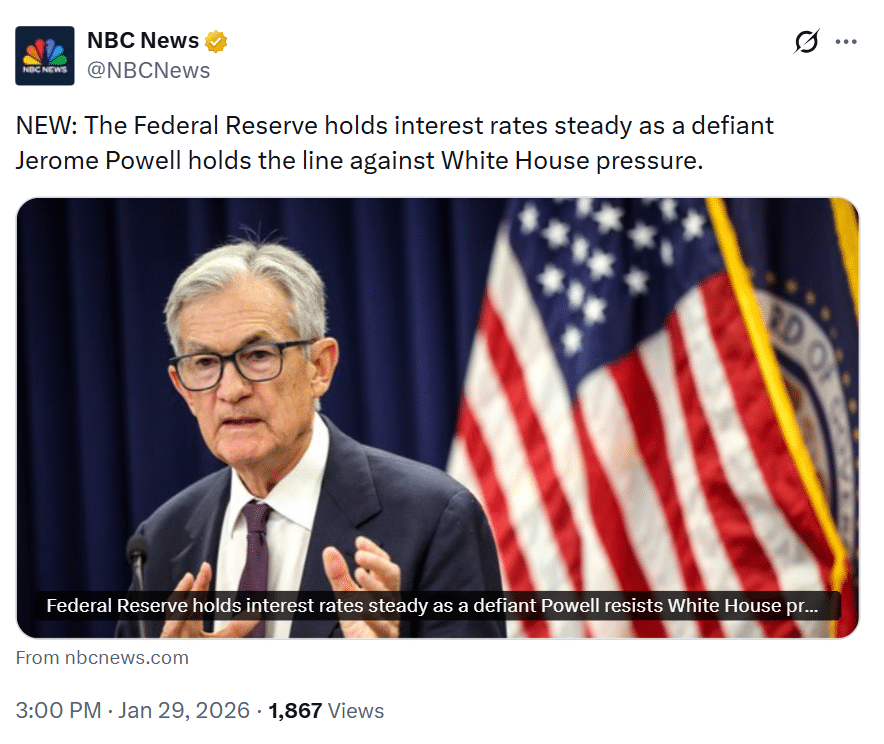The height and width of the screenshot is (744, 884).
Task: Click the Jan 29, 2026 date
Action: pyautogui.click(x=184, y=711)
